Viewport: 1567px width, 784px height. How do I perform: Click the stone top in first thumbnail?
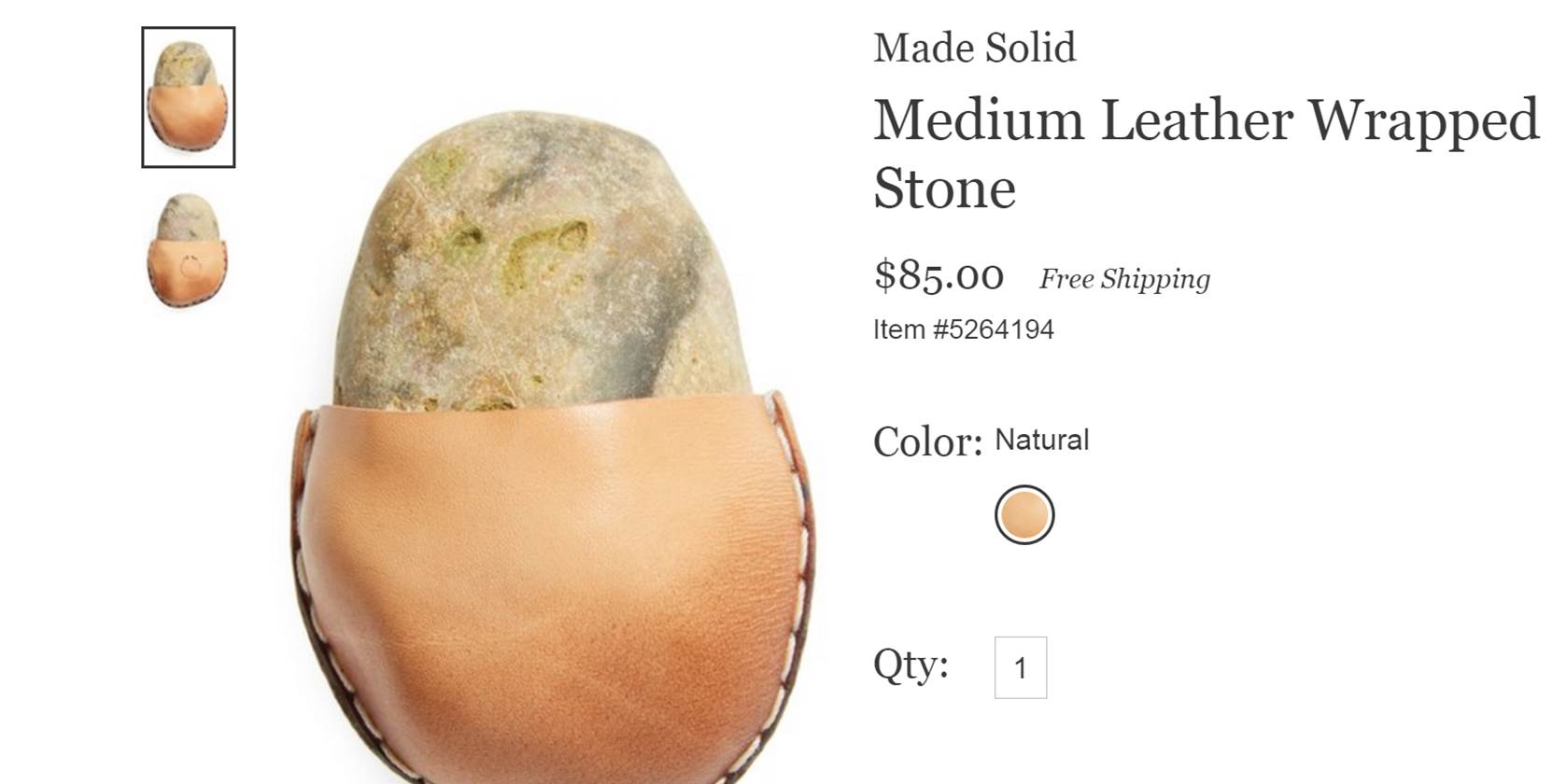[187, 63]
